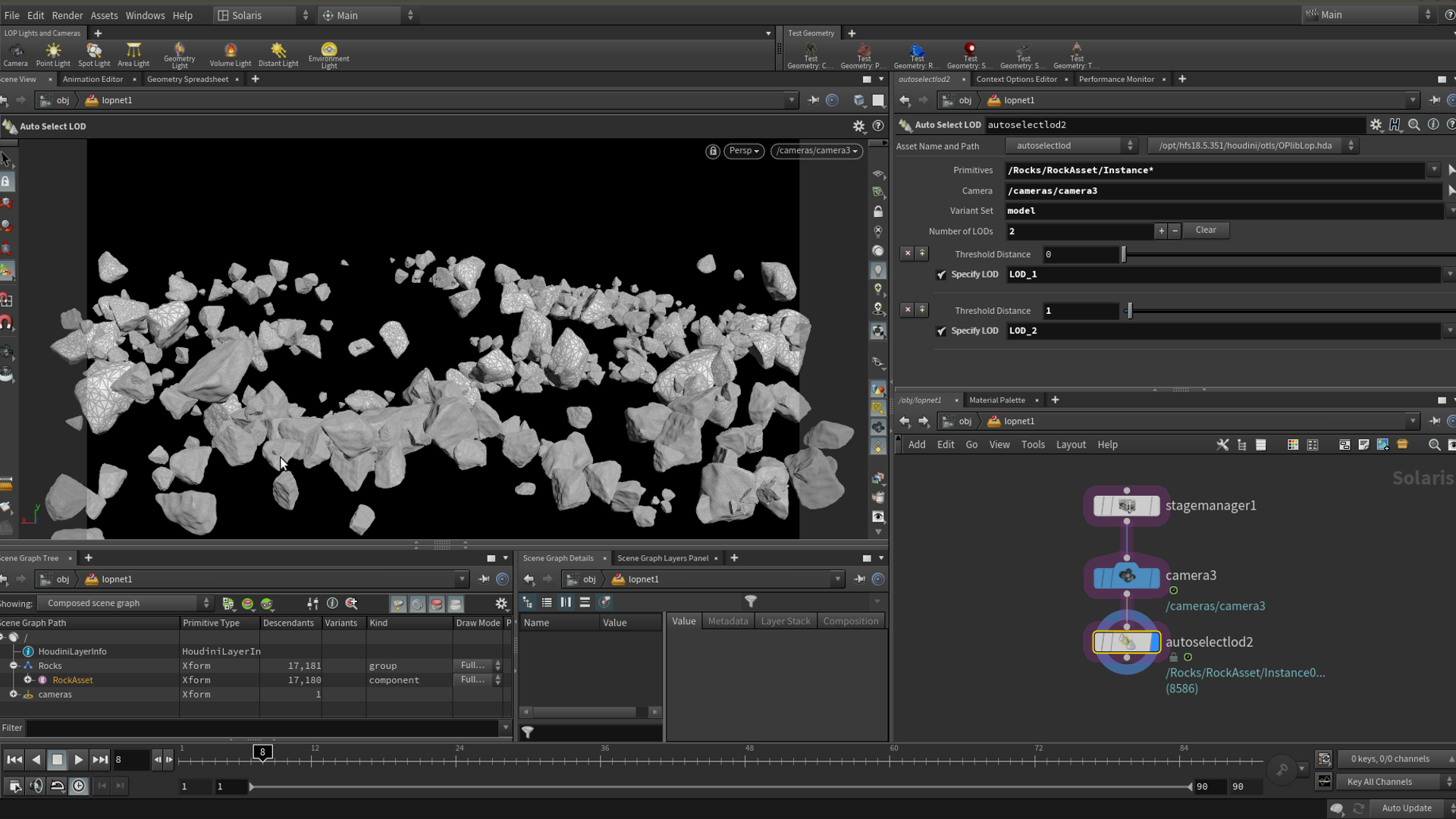1456x819 pixels.
Task: Click the Camera shelf tool icon
Action: (x=15, y=55)
